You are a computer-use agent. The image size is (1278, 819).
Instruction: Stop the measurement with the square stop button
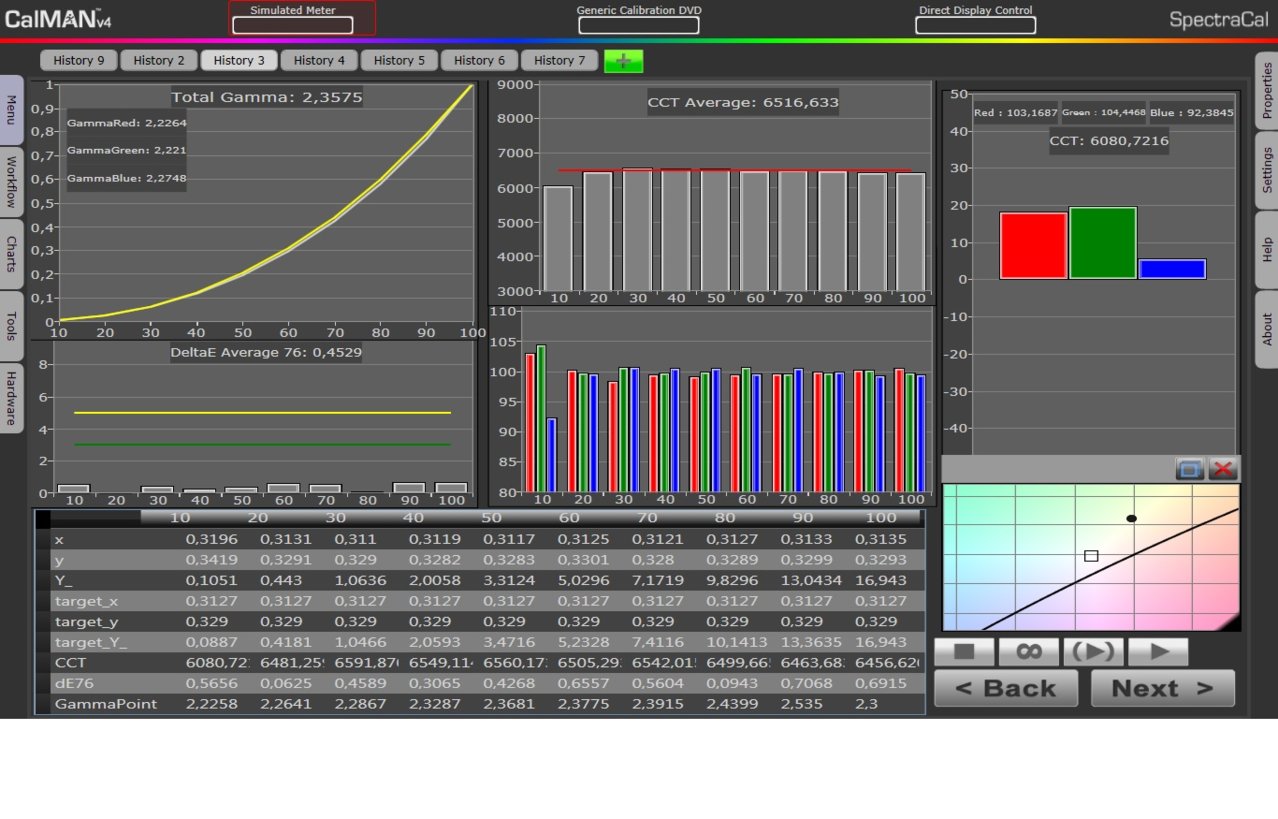coord(964,652)
